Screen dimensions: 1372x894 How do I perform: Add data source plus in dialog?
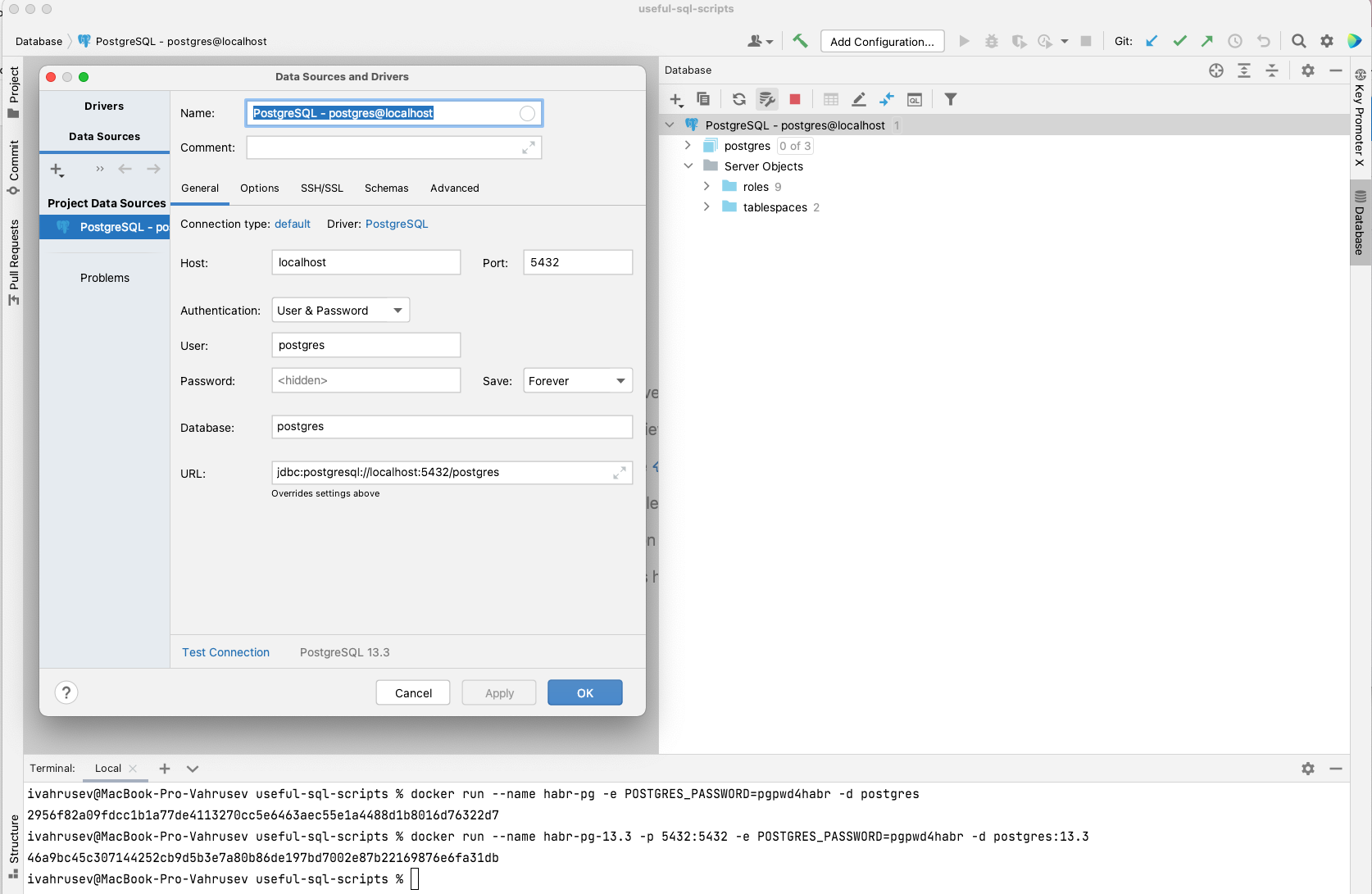[x=57, y=170]
